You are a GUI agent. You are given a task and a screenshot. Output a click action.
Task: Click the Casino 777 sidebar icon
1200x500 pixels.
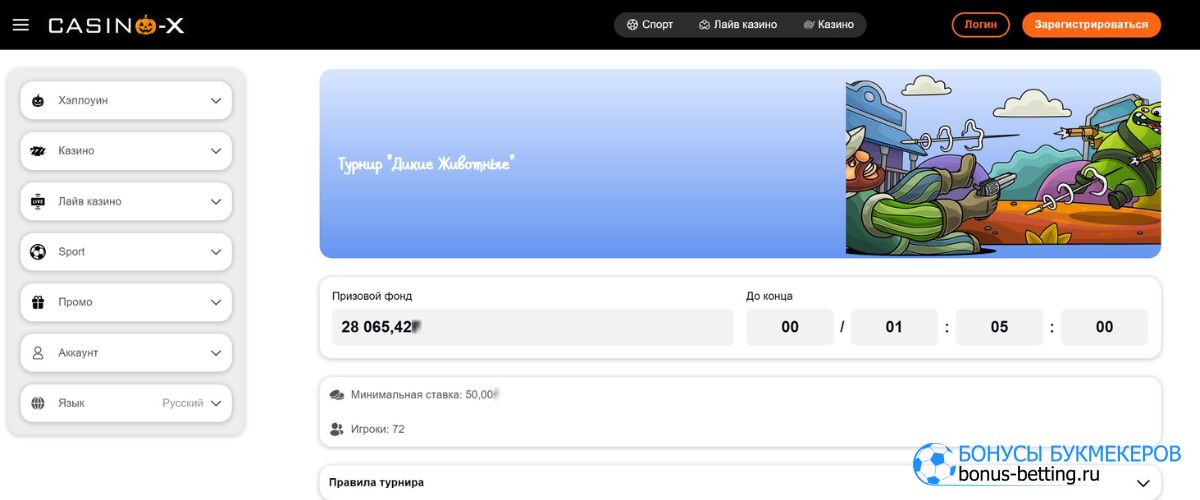coord(38,151)
